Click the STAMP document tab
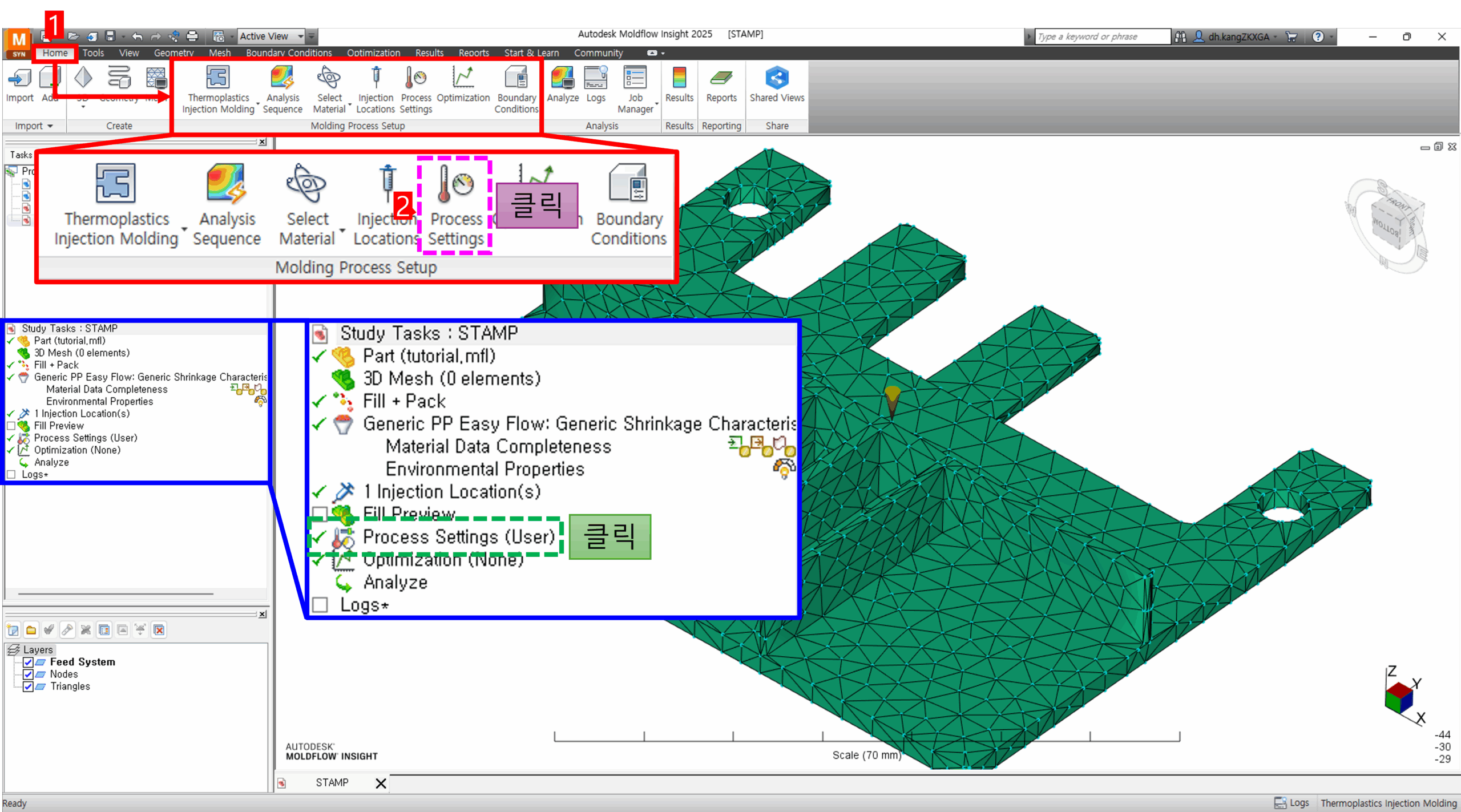Image resolution: width=1461 pixels, height=812 pixels. click(332, 782)
